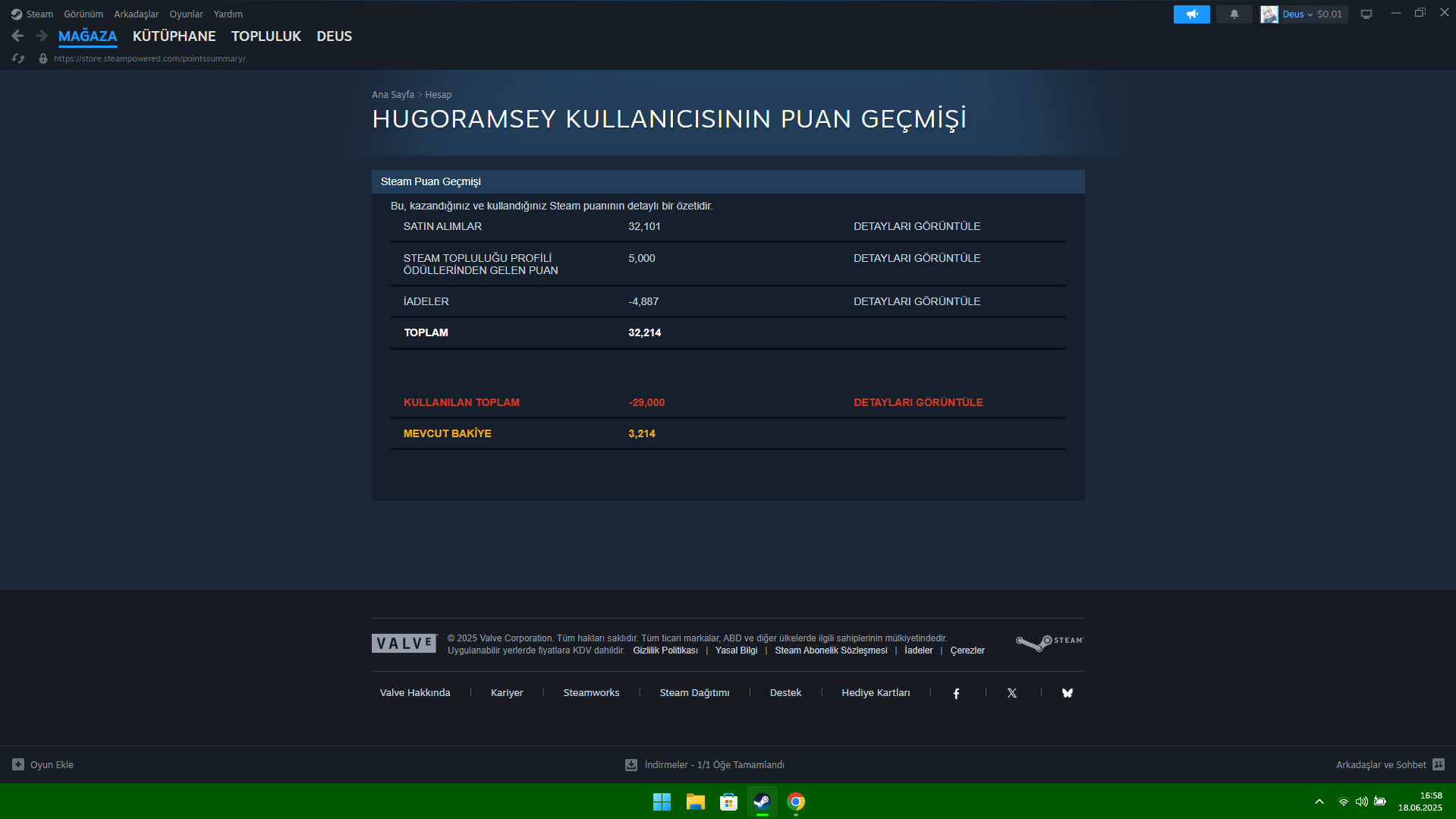
Task: Click the 32,101 purchases value
Action: [644, 226]
